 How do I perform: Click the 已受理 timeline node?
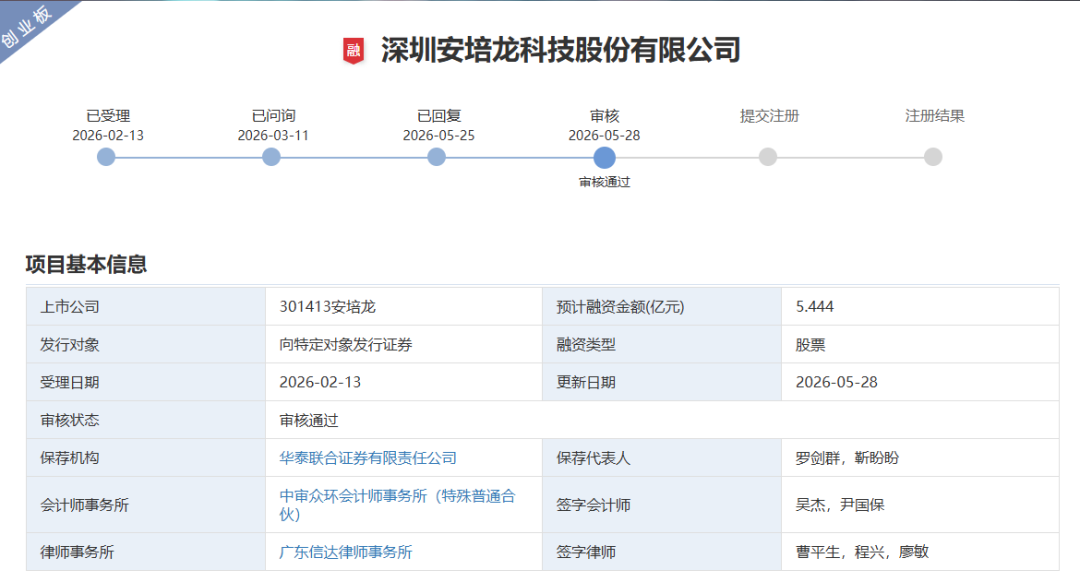coord(106,157)
